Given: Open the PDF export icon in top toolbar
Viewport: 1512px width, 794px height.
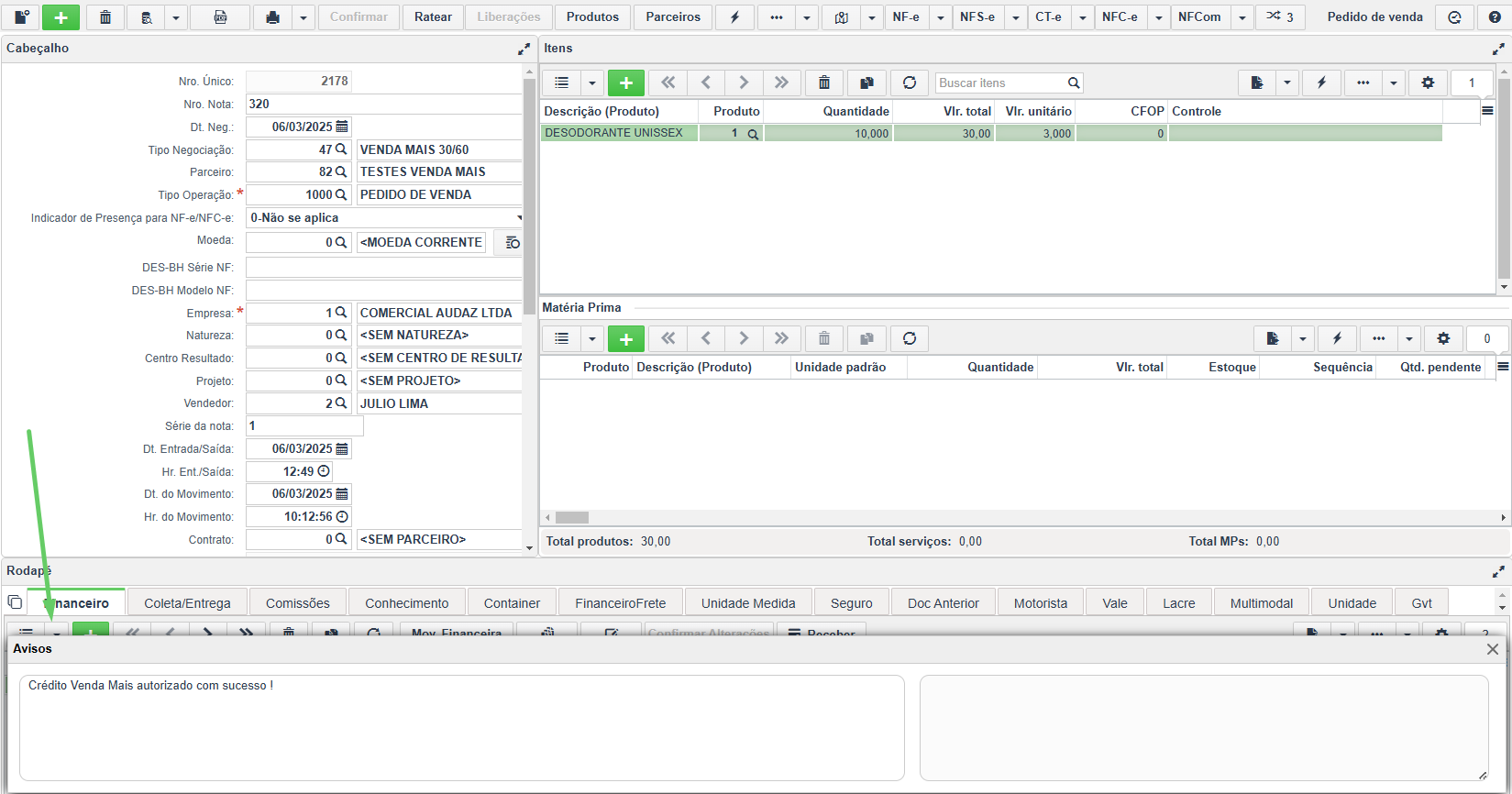Looking at the screenshot, I should [x=220, y=17].
